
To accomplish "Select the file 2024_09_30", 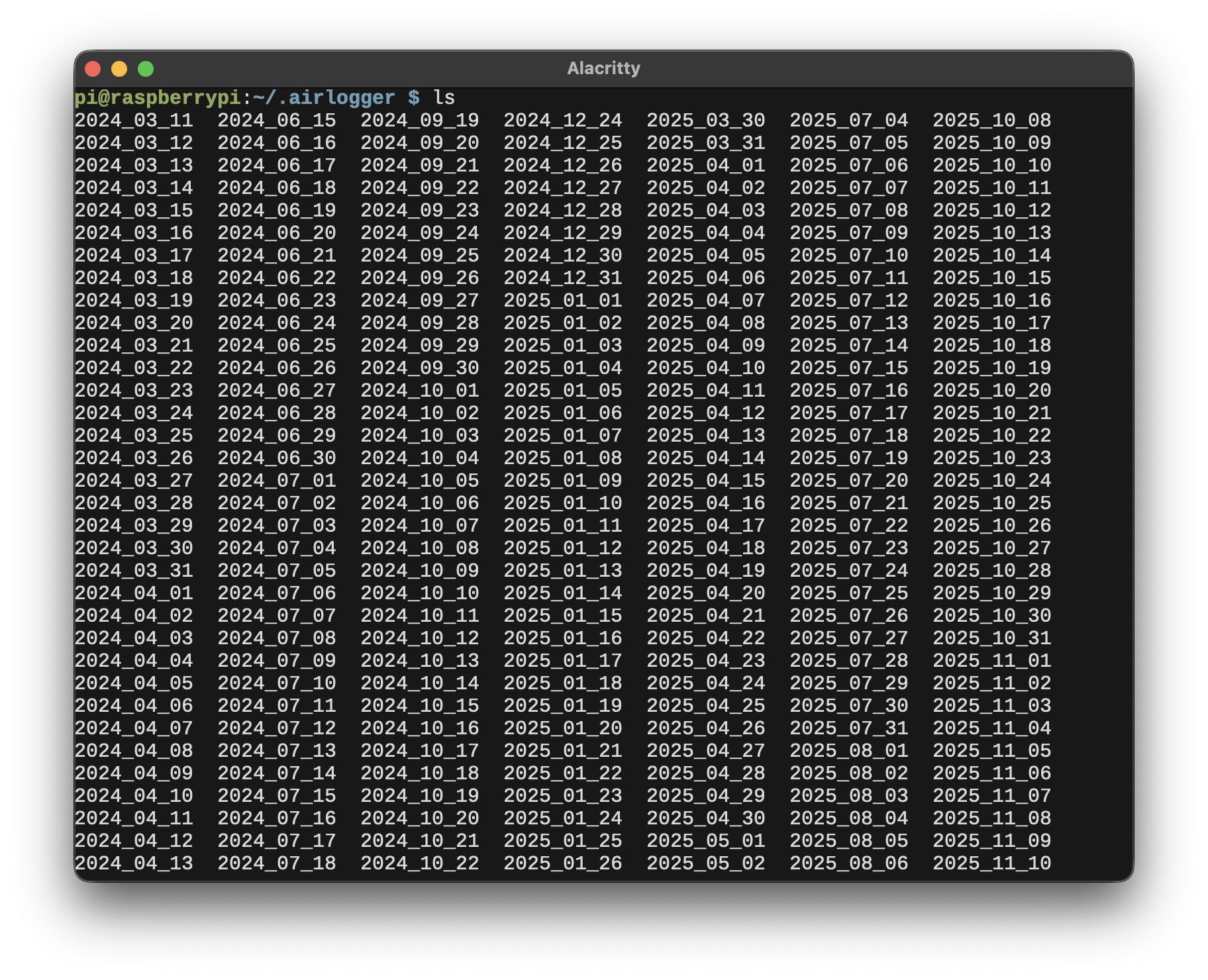I will pyautogui.click(x=421, y=368).
